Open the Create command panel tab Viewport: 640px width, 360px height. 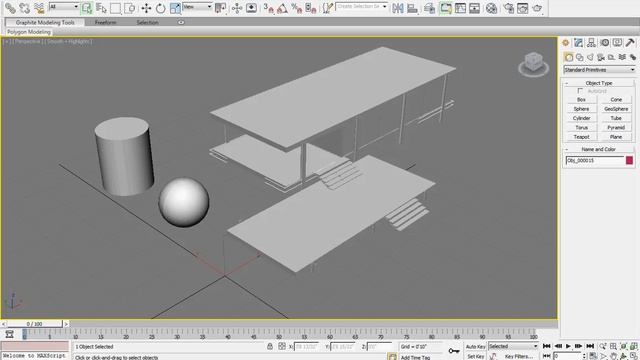pyautogui.click(x=565, y=42)
